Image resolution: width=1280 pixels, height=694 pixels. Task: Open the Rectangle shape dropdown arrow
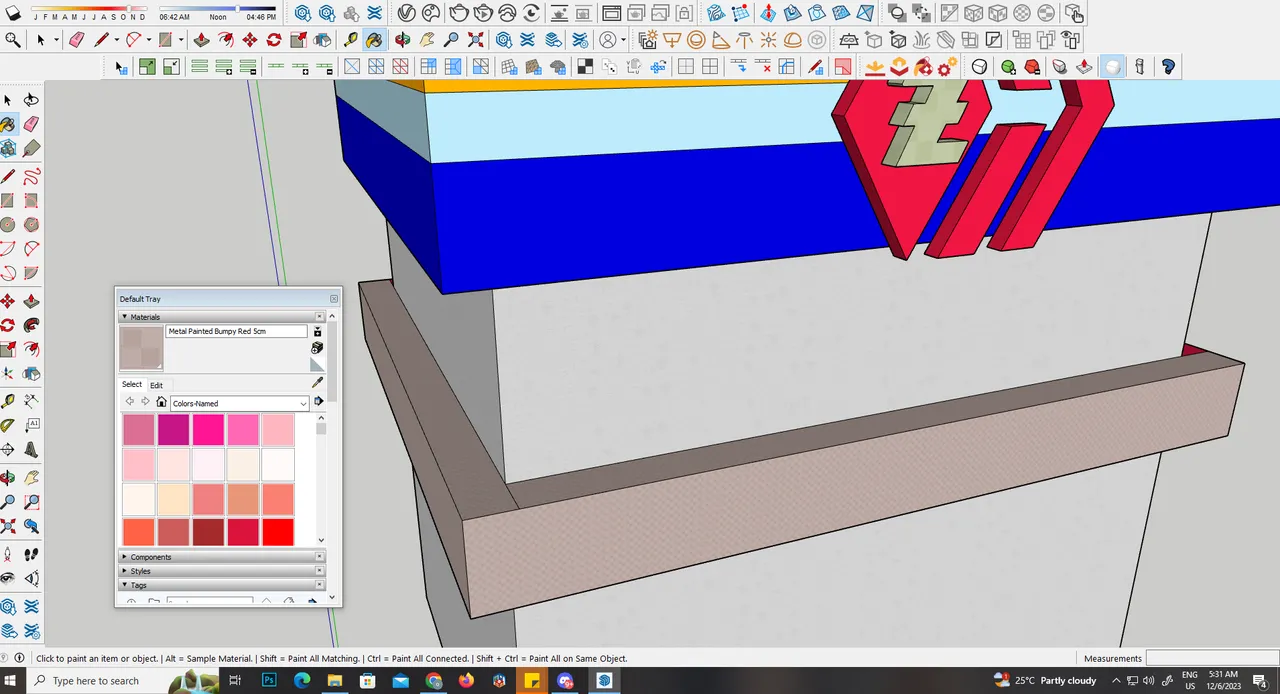pyautogui.click(x=180, y=40)
